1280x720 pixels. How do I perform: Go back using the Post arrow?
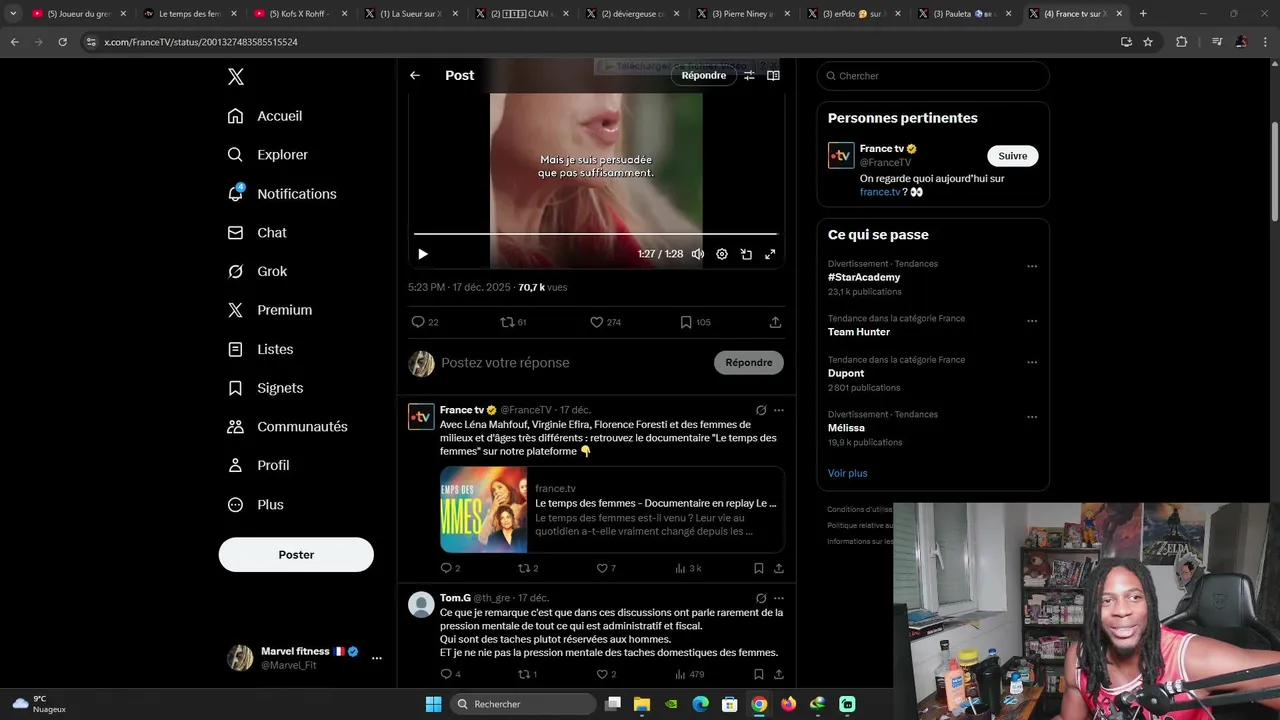click(415, 75)
